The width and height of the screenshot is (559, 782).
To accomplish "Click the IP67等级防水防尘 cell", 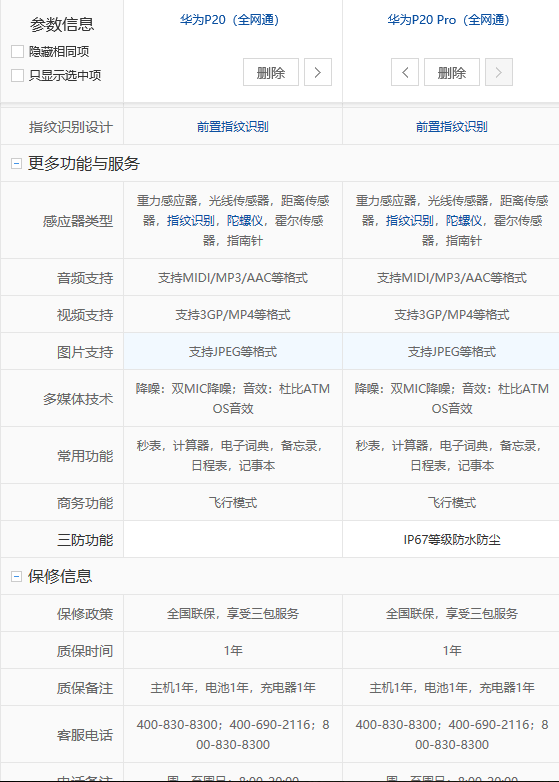I will point(452,540).
